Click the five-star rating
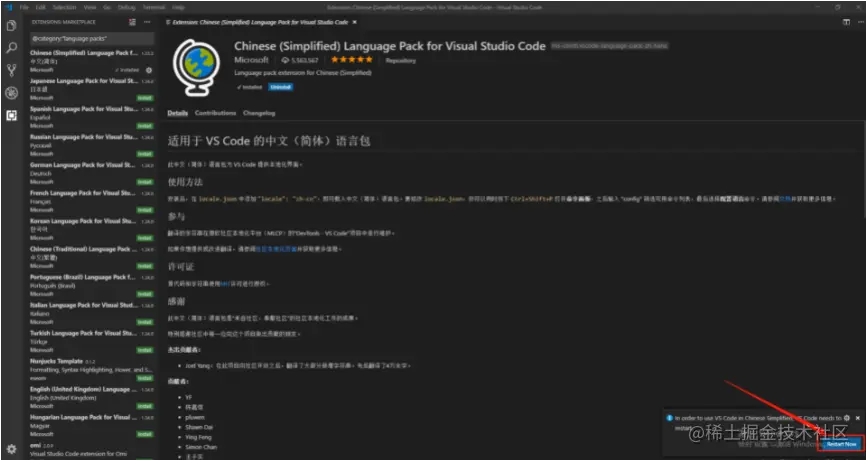866x460 pixels. [x=352, y=60]
